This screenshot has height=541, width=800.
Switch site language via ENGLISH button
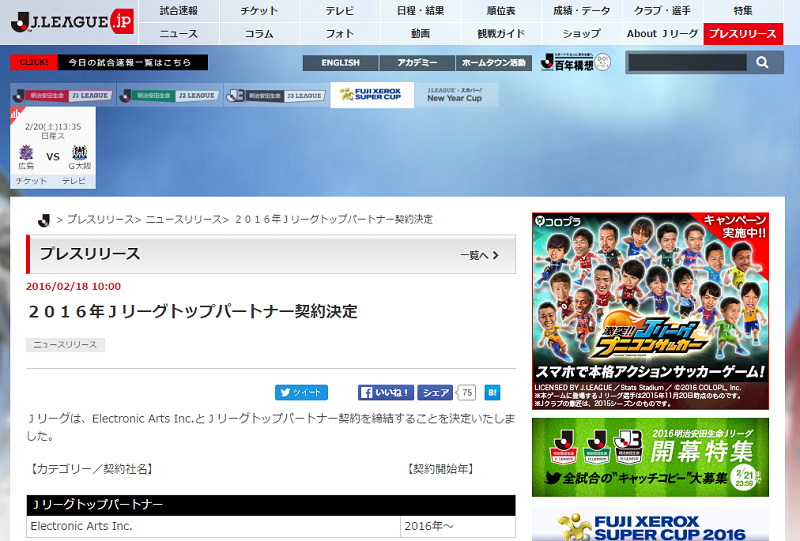(341, 63)
